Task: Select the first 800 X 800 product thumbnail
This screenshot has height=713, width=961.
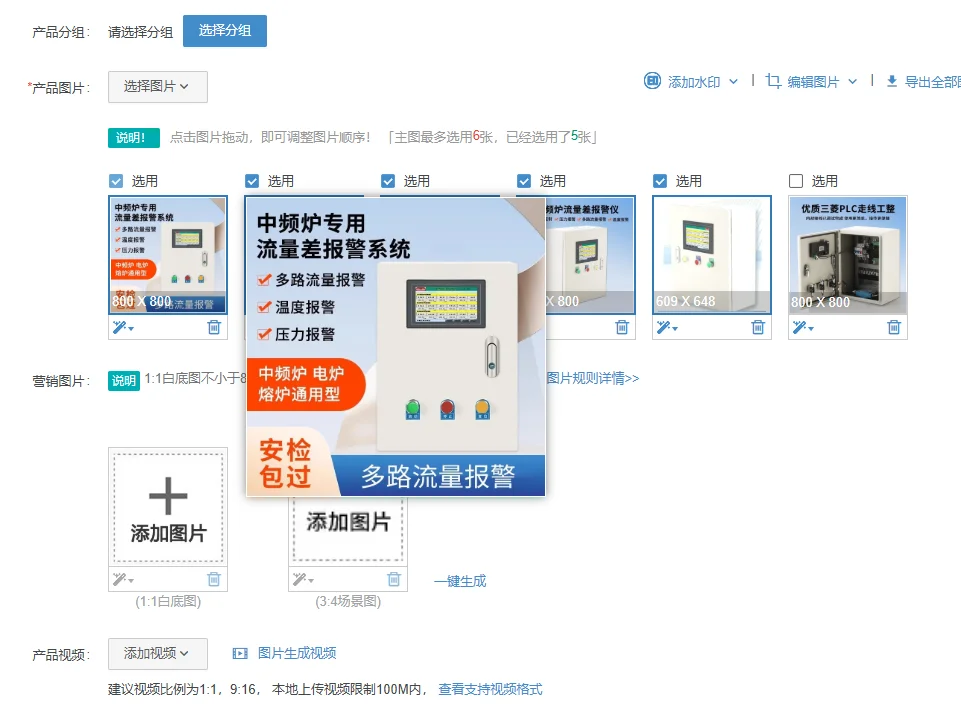Action: pos(168,255)
